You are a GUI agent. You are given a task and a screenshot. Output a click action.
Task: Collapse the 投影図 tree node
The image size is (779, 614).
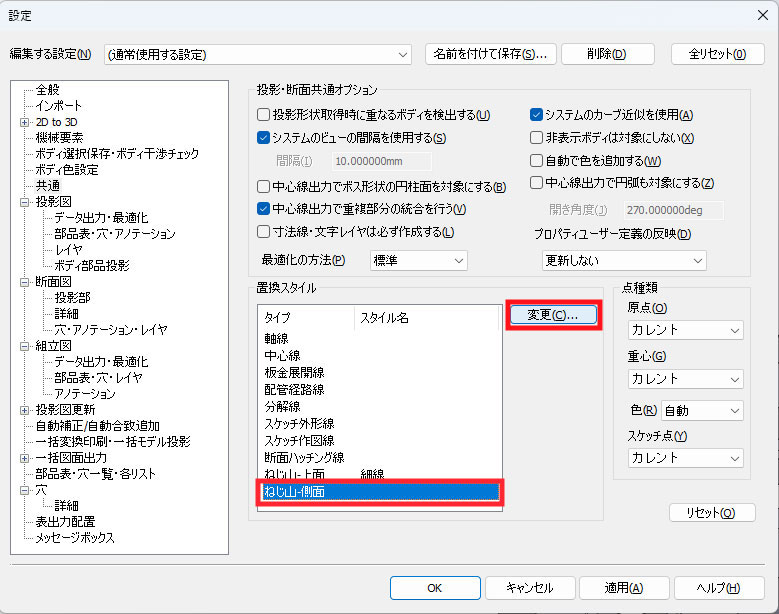pos(25,202)
